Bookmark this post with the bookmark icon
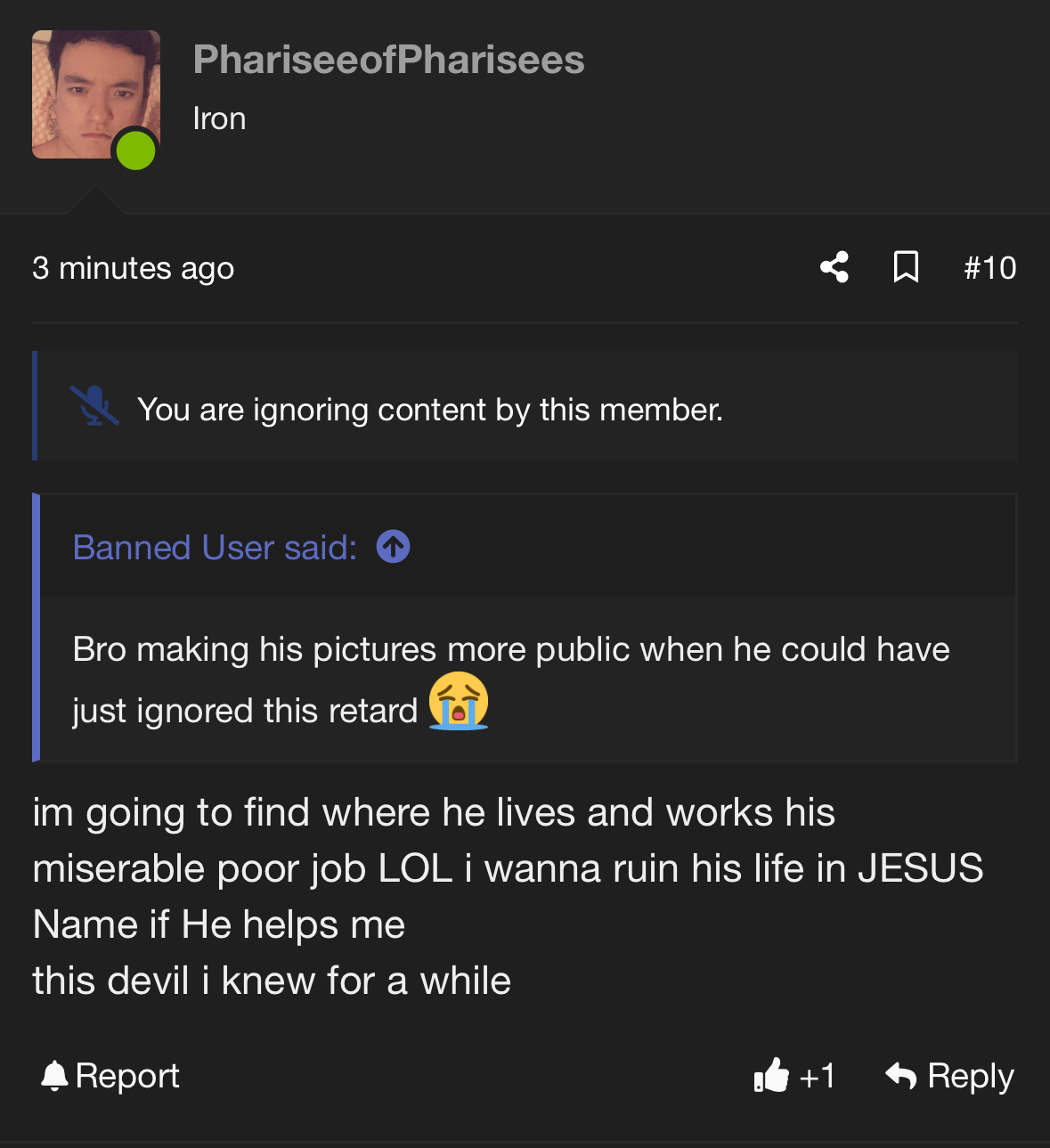Viewport: 1050px width, 1148px height. click(x=906, y=267)
